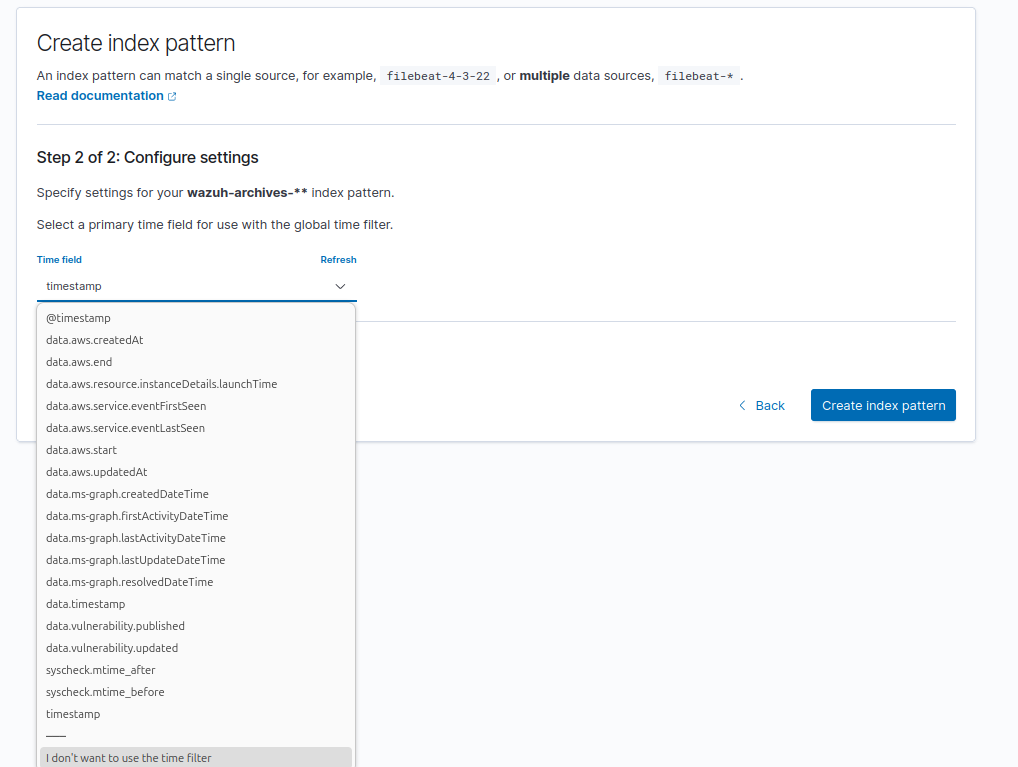
Task: Click the Refresh link above the dropdown
Action: pos(338,260)
